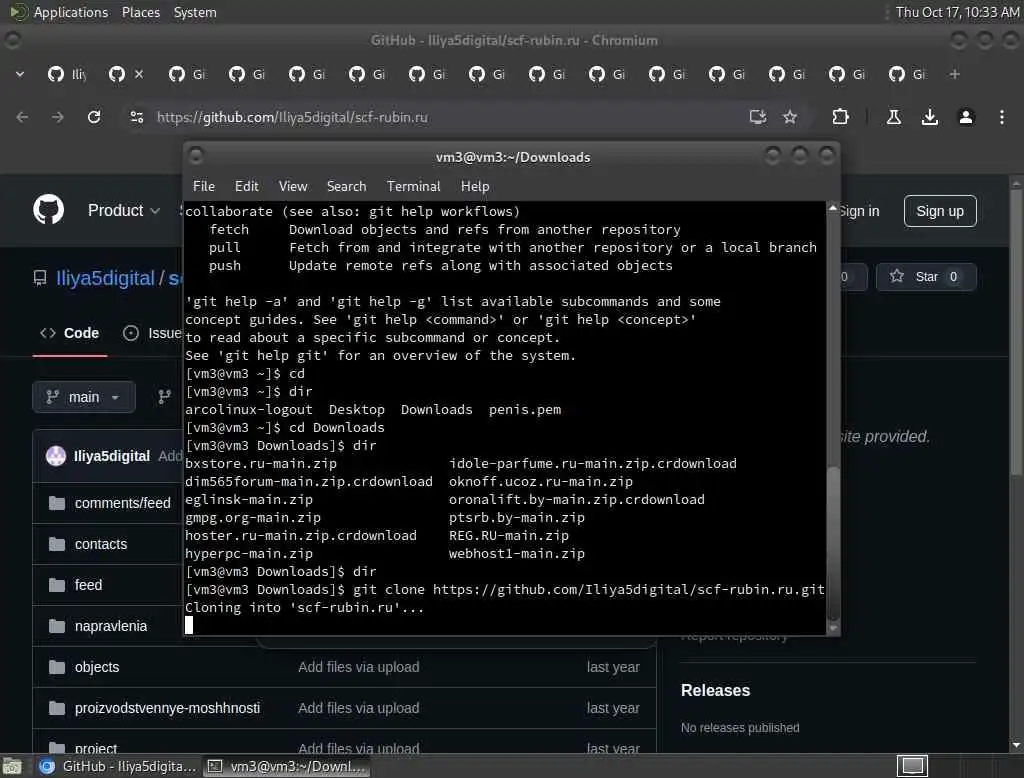Open the contacts folder
Image resolution: width=1024 pixels, height=778 pixels.
101,544
